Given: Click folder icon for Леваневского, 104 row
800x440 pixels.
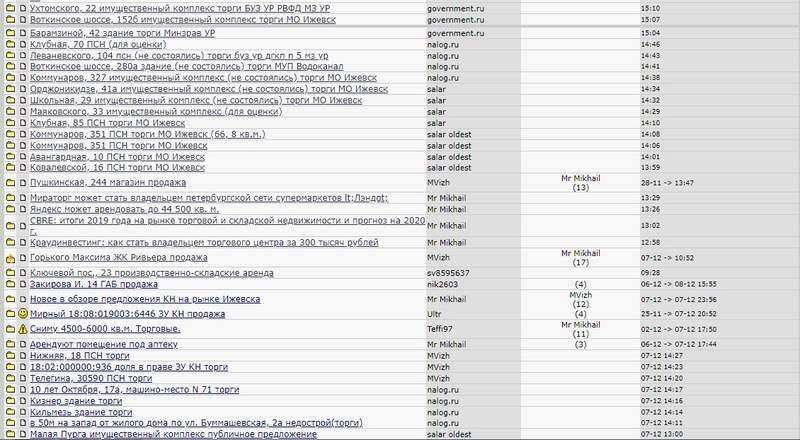Looking at the screenshot, I should (x=10, y=55).
